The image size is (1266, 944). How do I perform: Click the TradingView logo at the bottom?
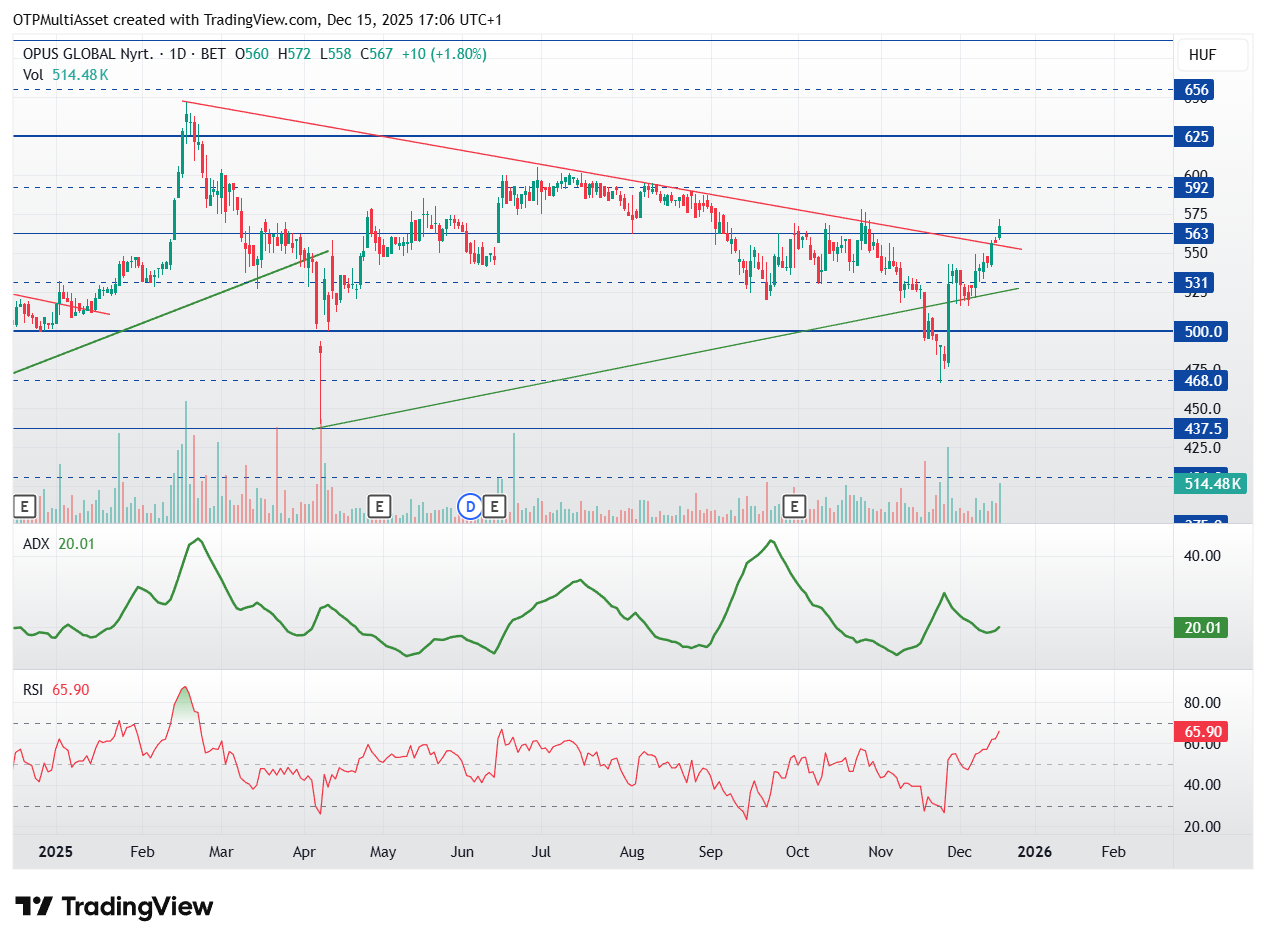[115, 907]
